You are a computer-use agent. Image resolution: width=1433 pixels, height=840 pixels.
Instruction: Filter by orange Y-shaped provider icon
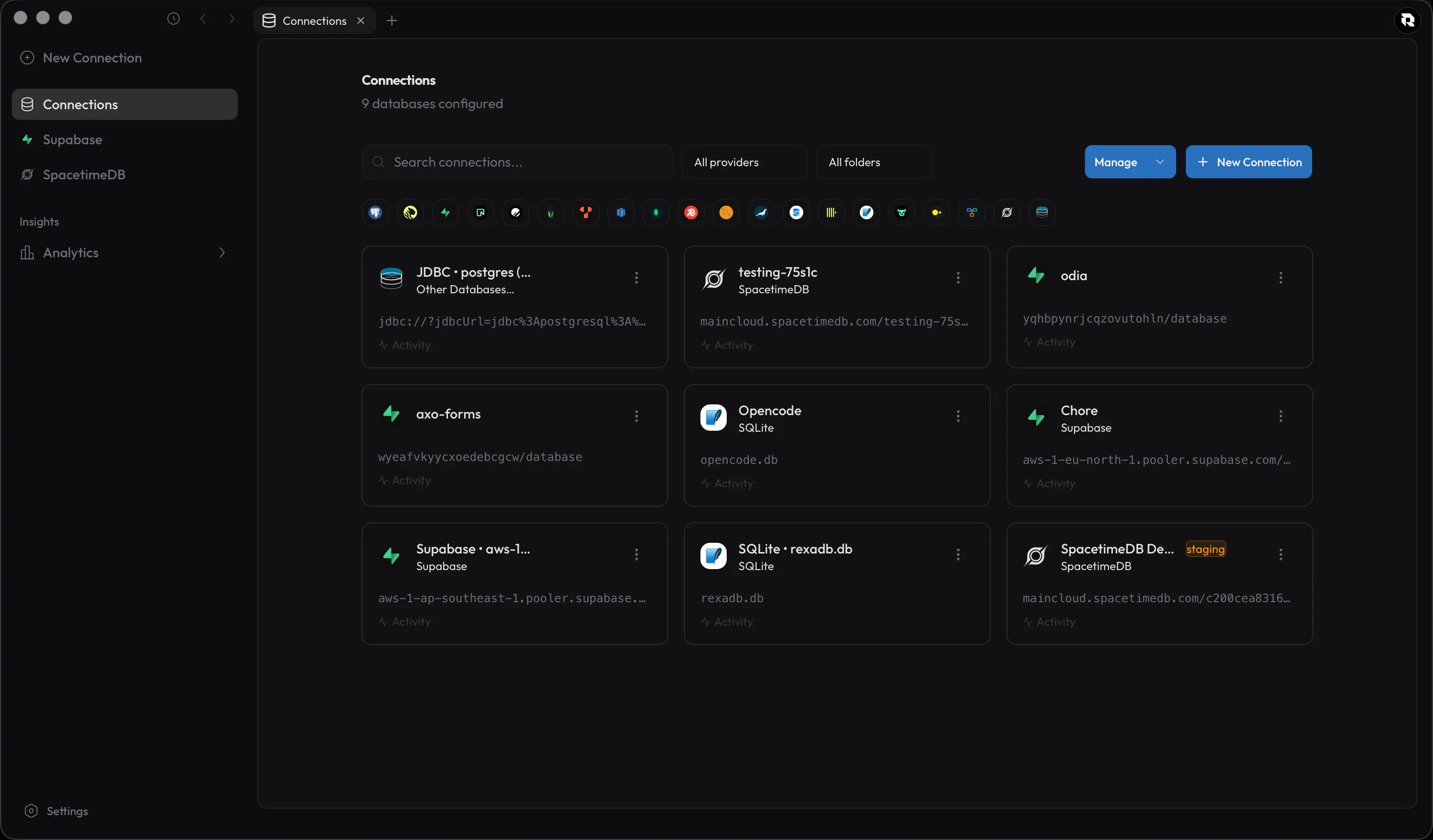[x=586, y=212]
